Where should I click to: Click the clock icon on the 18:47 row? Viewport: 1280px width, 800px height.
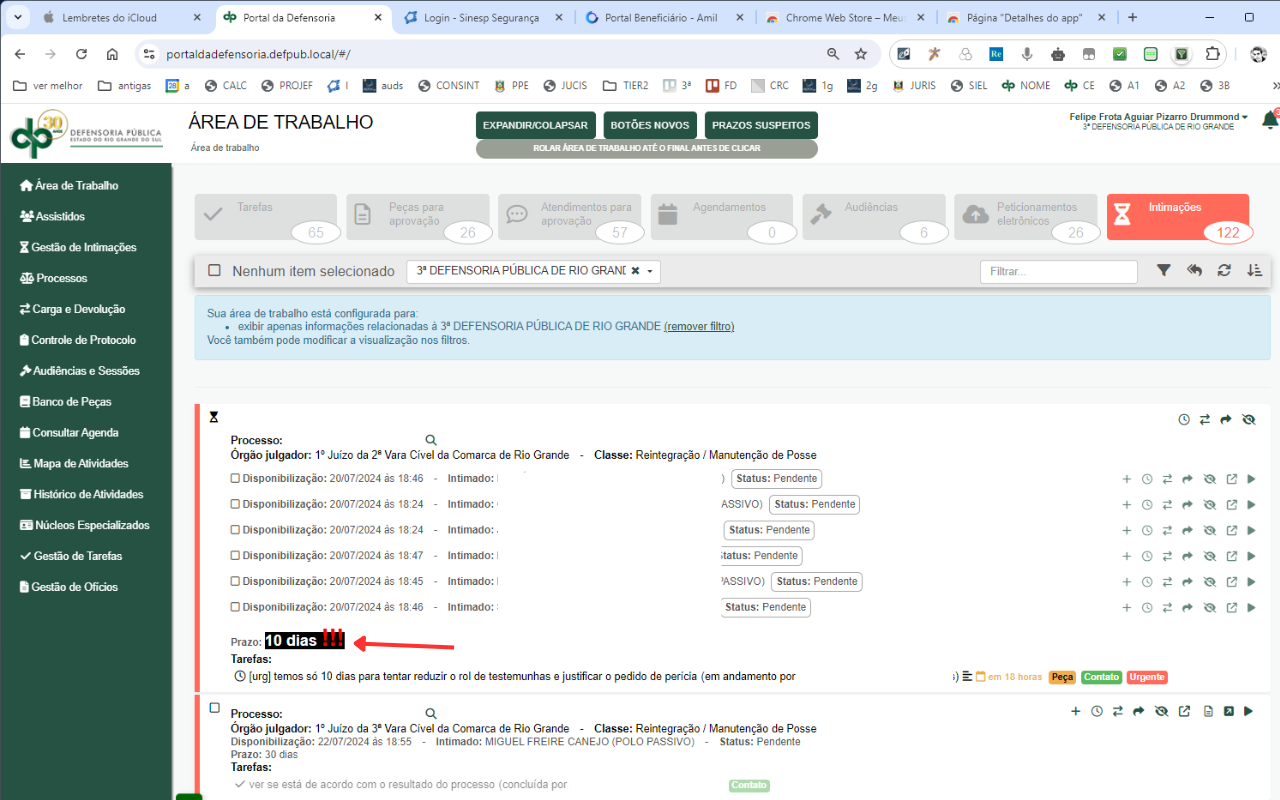pos(1147,556)
